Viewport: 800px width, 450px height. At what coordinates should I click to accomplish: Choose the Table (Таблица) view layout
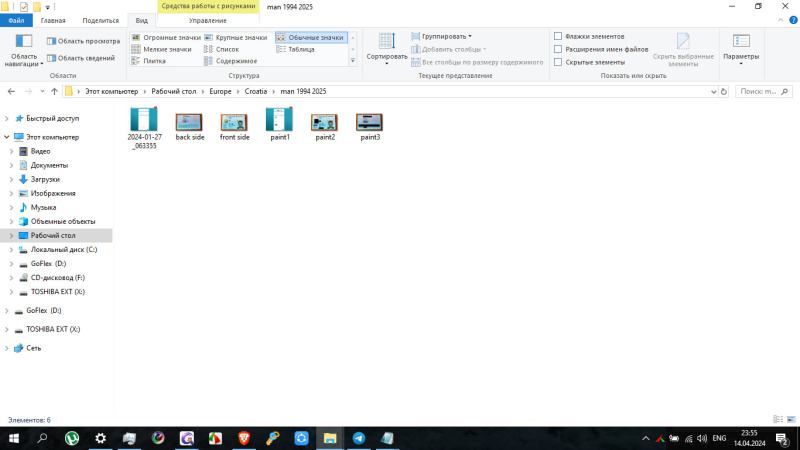pos(301,49)
